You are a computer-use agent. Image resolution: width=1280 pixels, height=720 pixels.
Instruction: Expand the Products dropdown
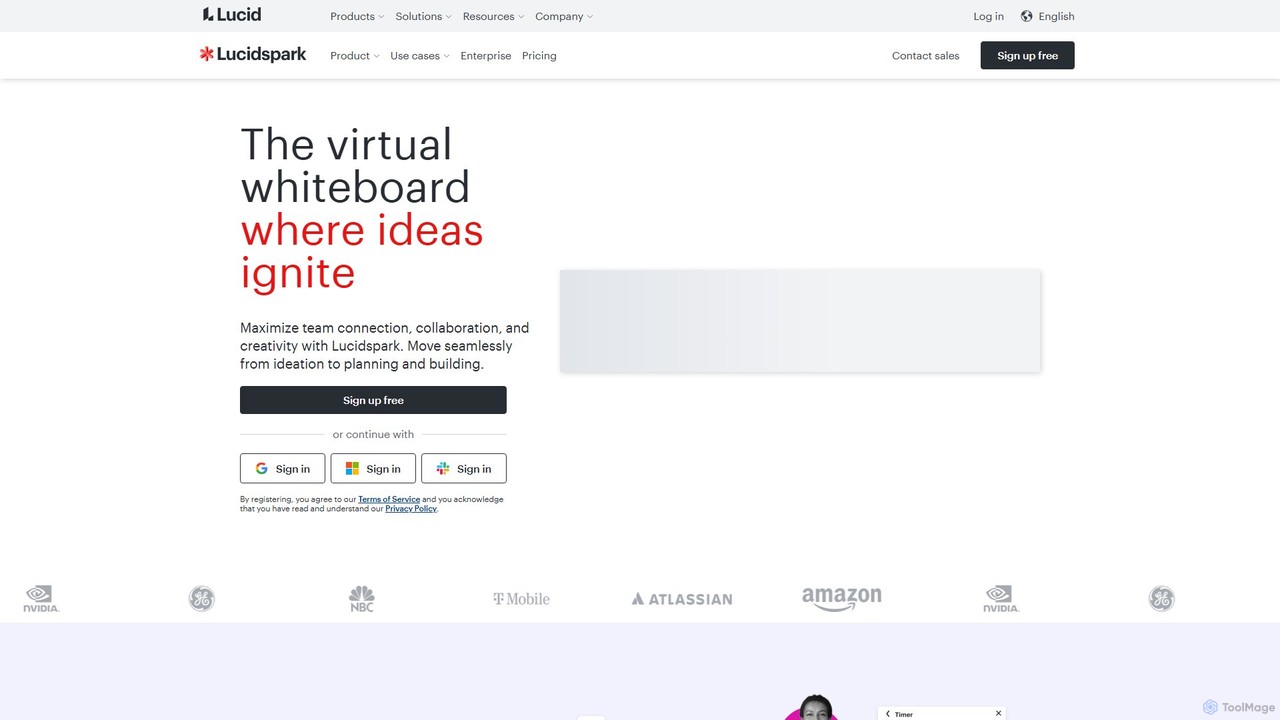(357, 16)
